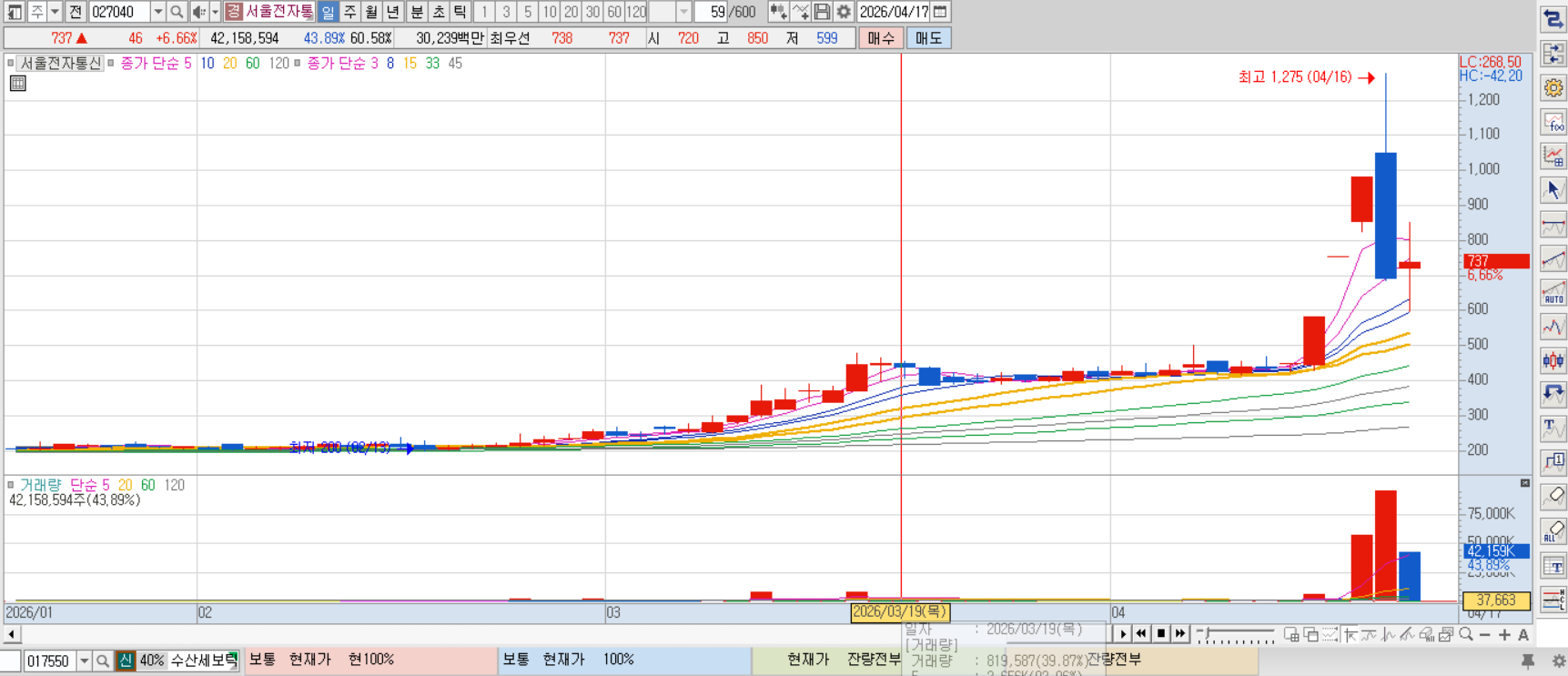
Task: Click the AUTO trendline tool in right sidebar
Action: pos(1553,293)
